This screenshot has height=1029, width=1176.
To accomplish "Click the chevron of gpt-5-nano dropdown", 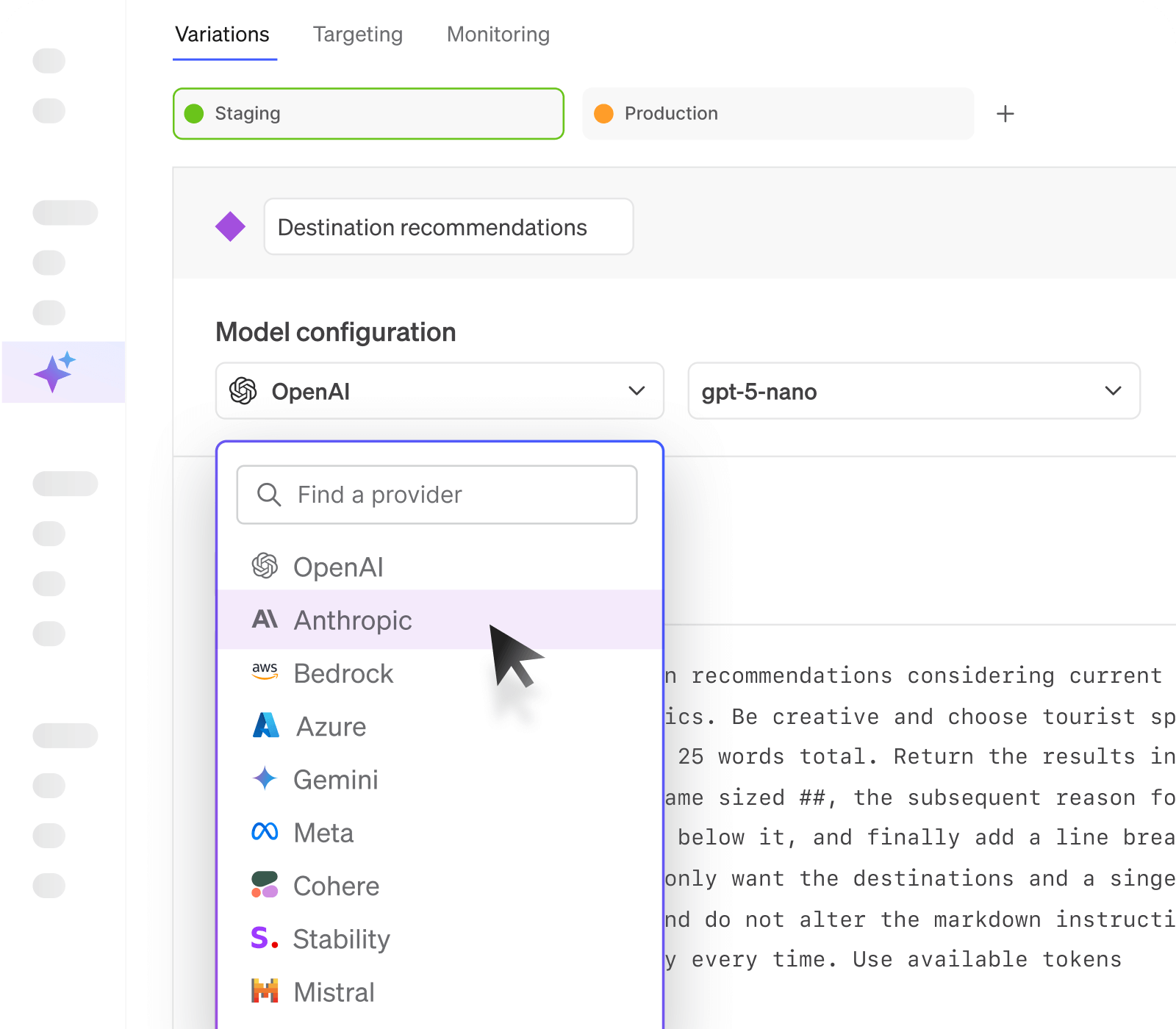I will pos(1113,391).
